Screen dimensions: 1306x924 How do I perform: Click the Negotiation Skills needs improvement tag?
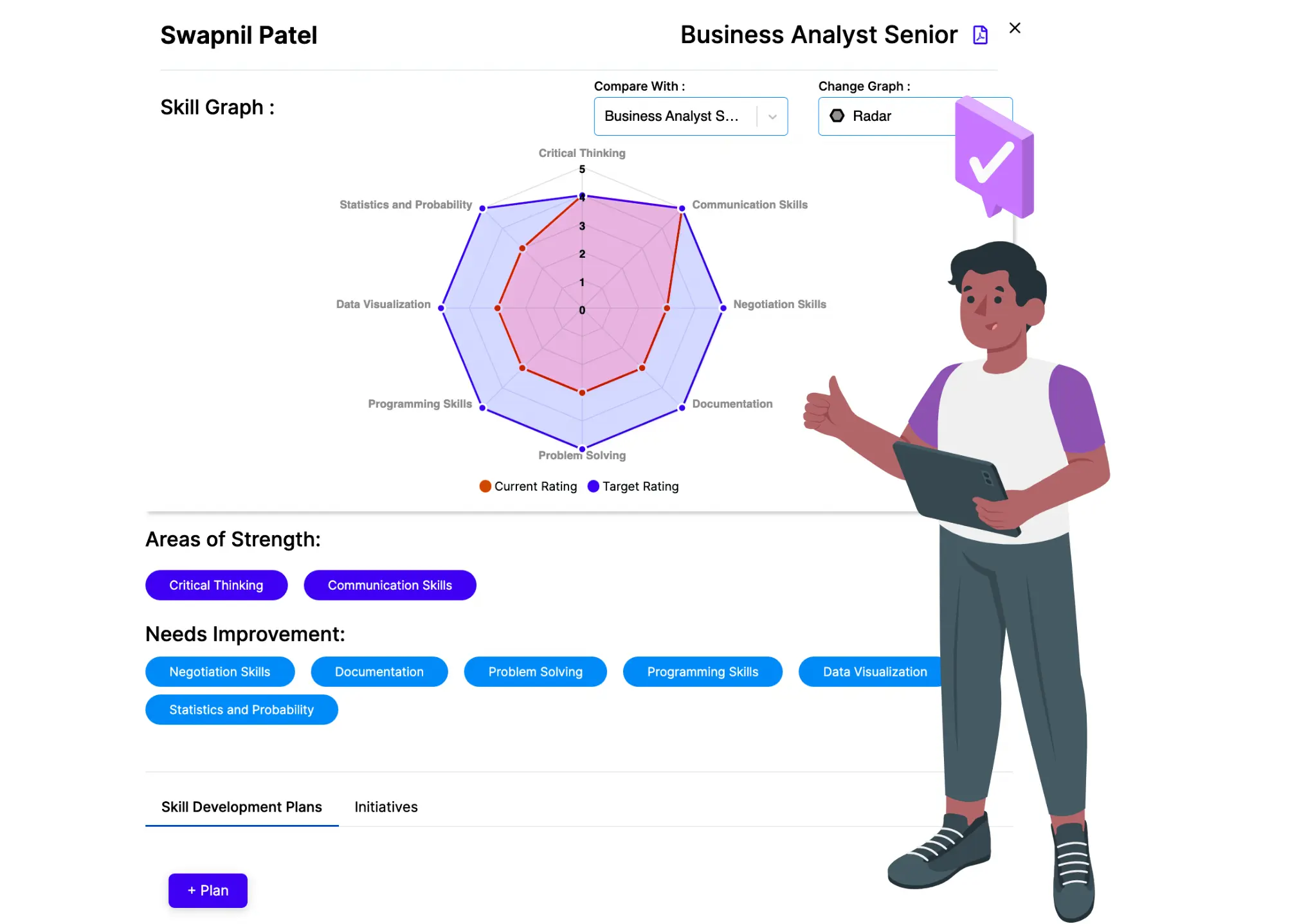click(220, 671)
